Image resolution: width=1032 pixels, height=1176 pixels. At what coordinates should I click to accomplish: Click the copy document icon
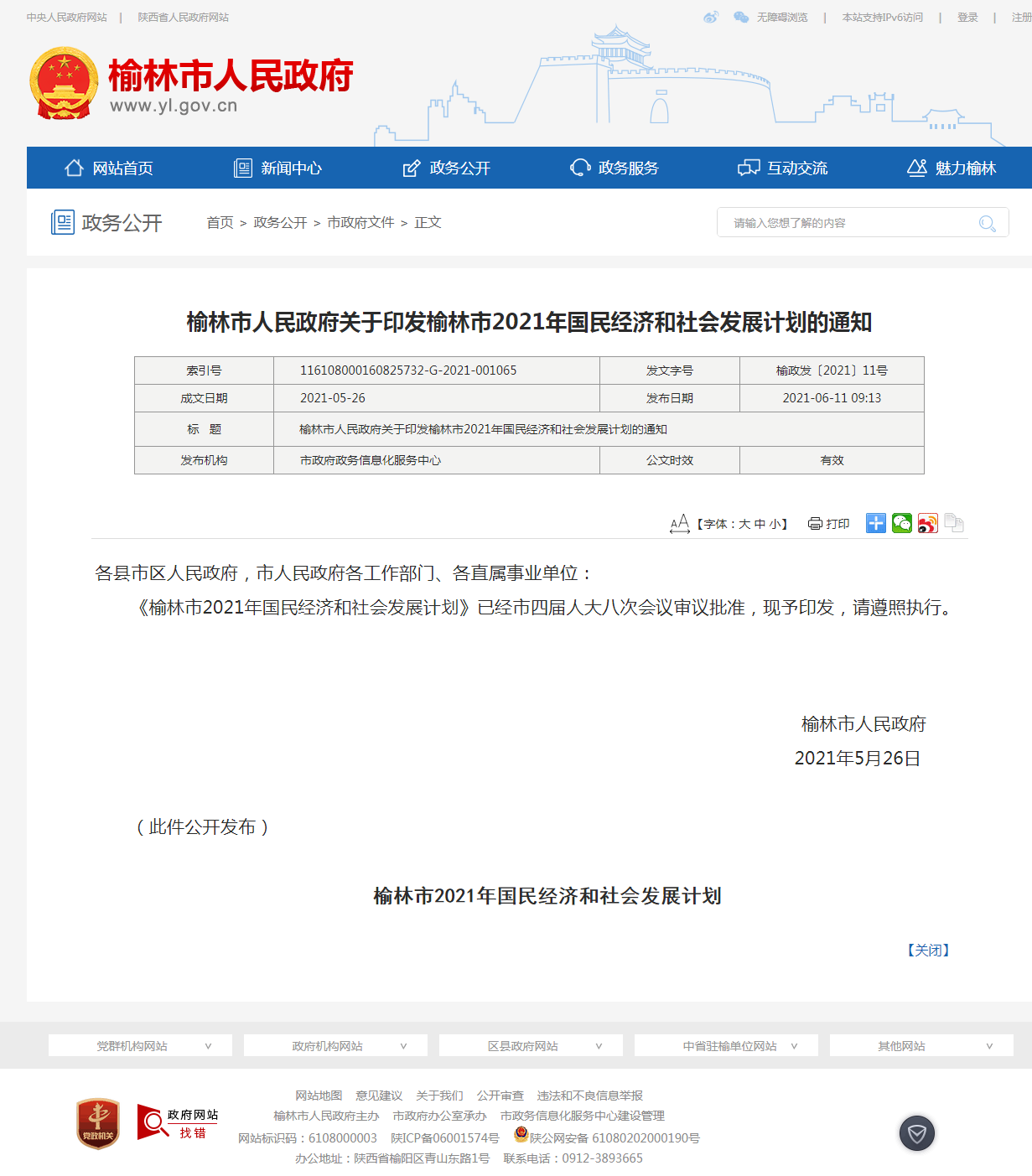point(953,524)
